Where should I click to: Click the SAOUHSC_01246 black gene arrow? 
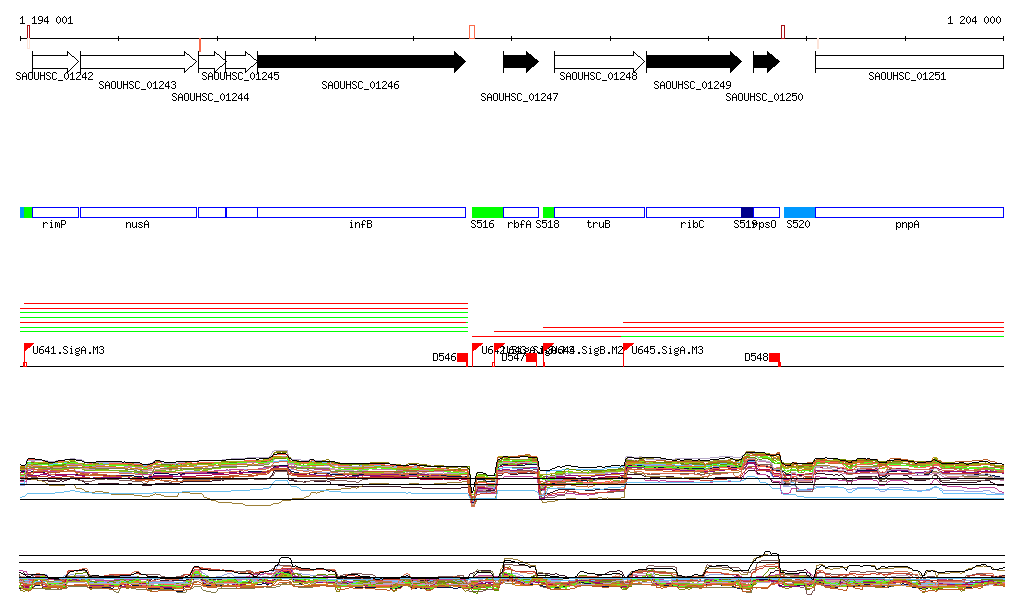(360, 62)
